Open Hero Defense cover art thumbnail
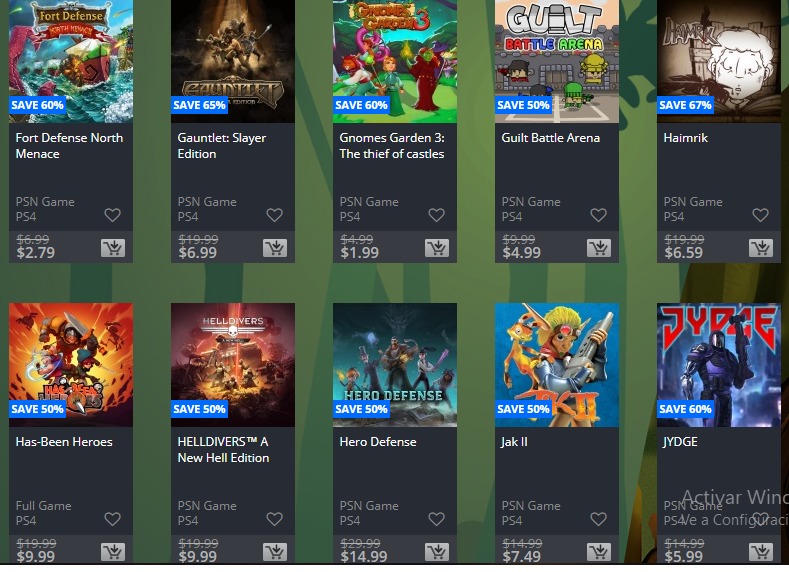Screen dimensions: 789x572 tap(395, 365)
